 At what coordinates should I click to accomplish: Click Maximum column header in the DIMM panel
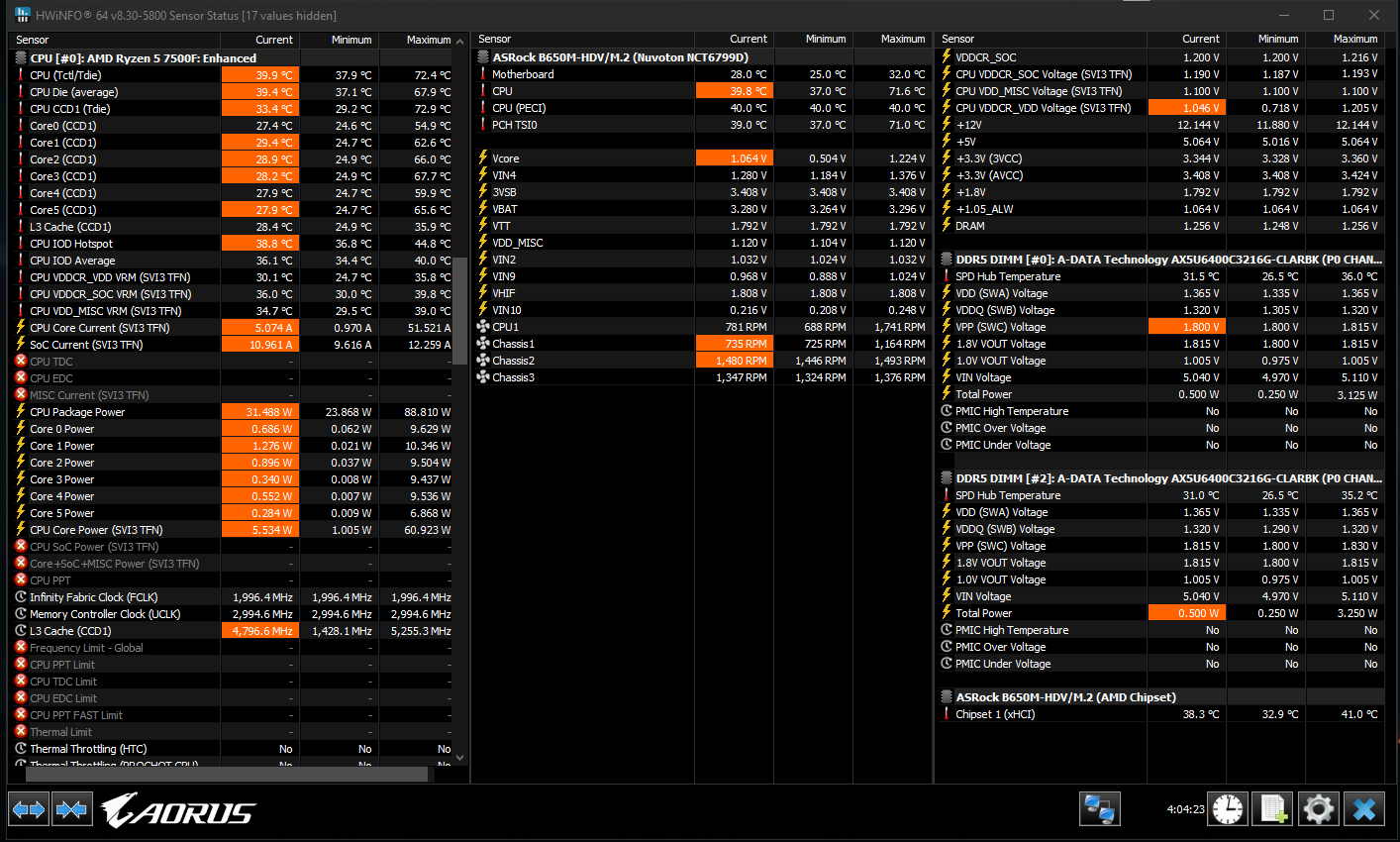tap(1345, 40)
